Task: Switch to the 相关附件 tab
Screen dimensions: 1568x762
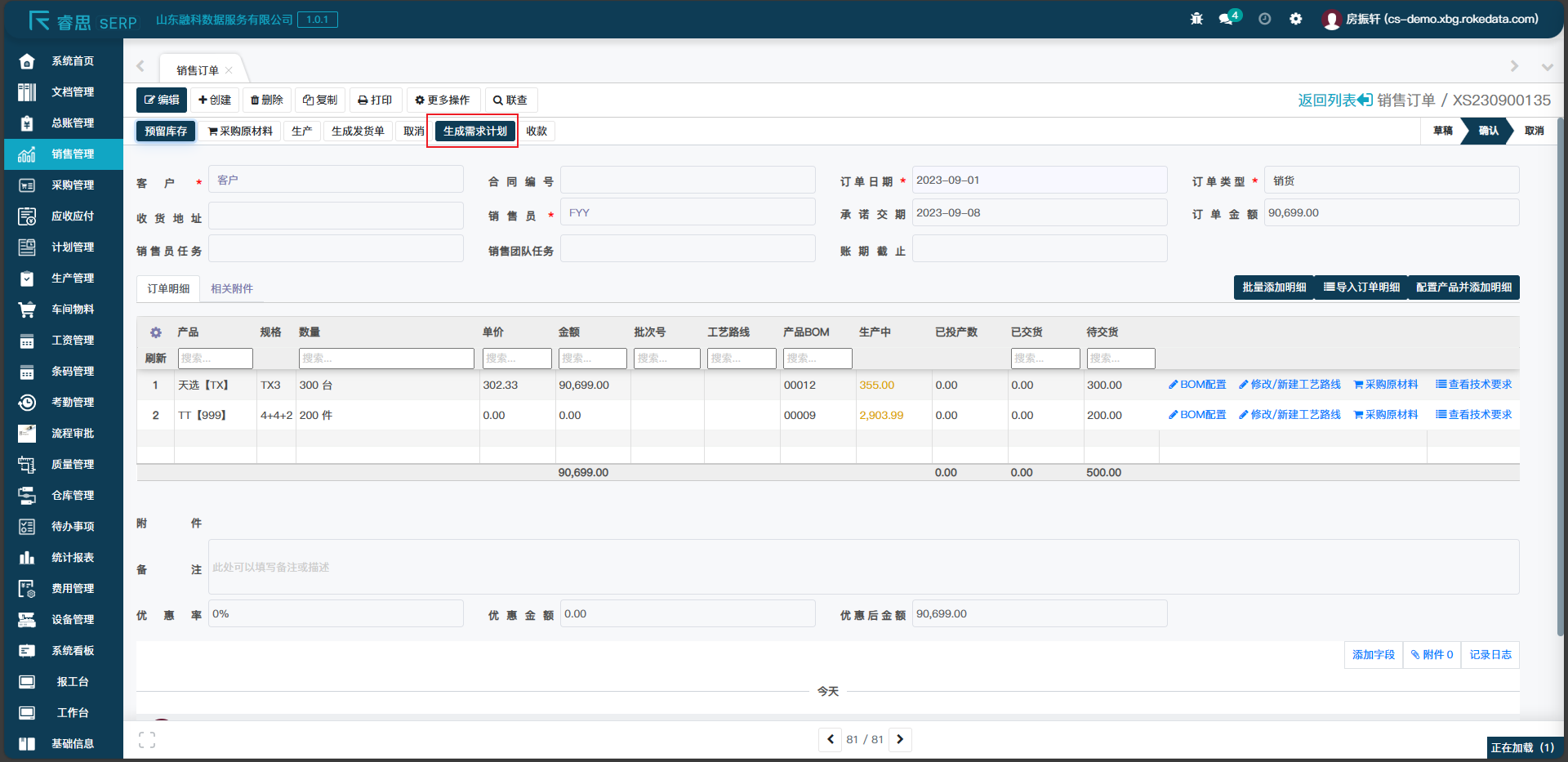Action: click(x=232, y=289)
